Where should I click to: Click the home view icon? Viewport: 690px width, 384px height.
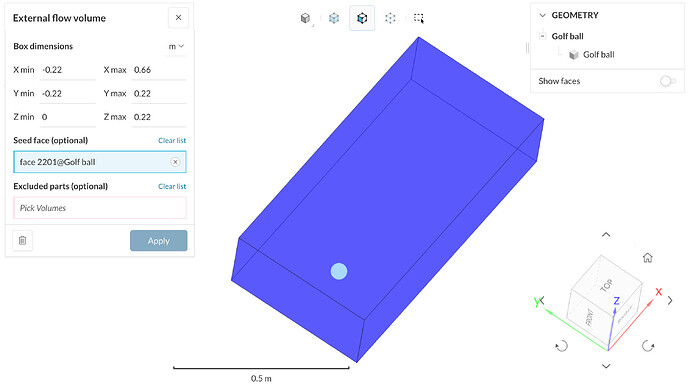(647, 257)
